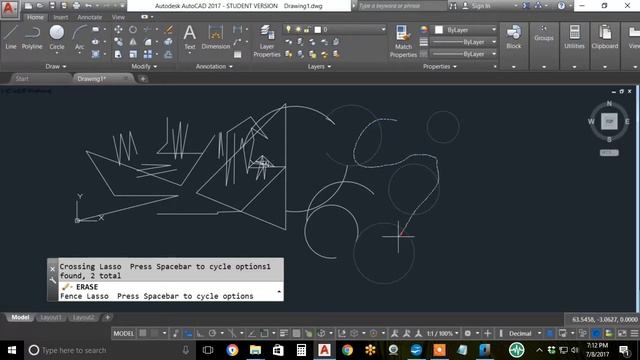Select the Text annotation tool
The width and height of the screenshot is (640, 360).
click(x=189, y=37)
